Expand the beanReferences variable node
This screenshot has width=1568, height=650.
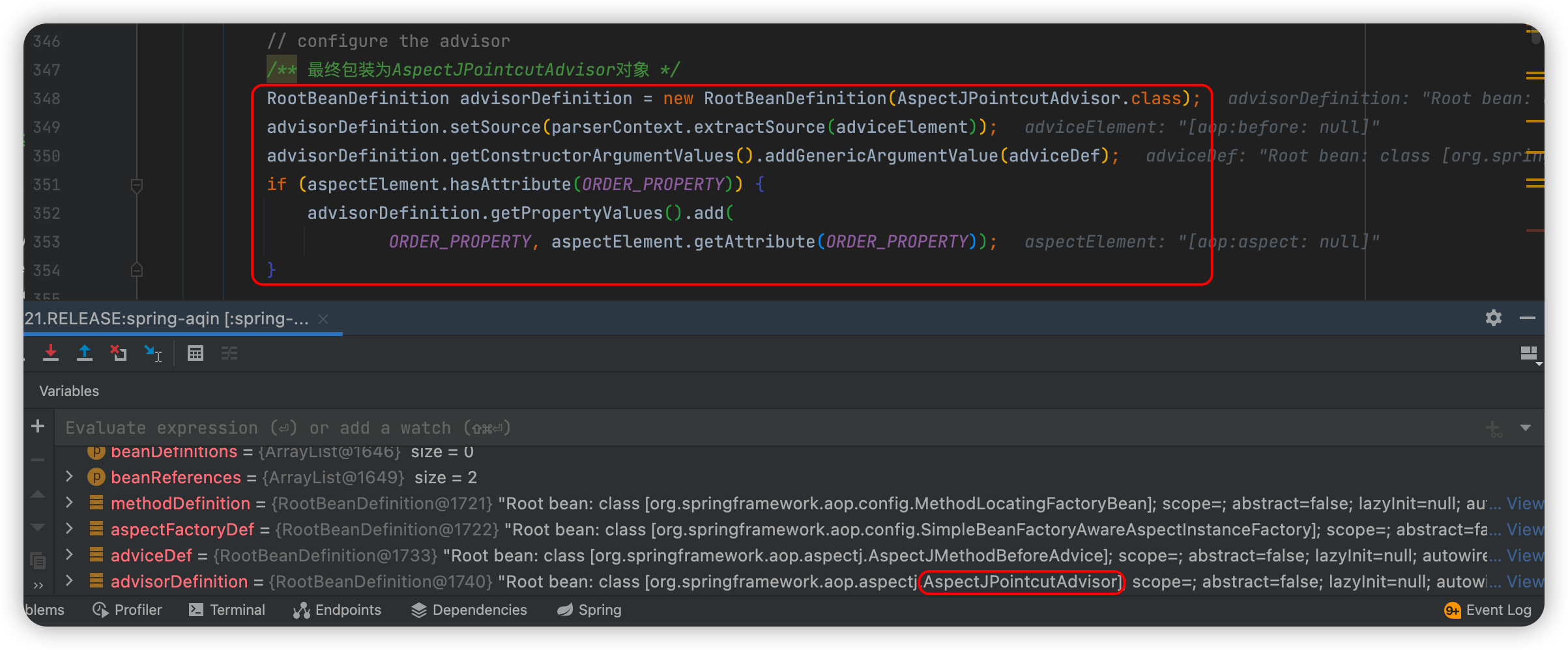tap(69, 477)
